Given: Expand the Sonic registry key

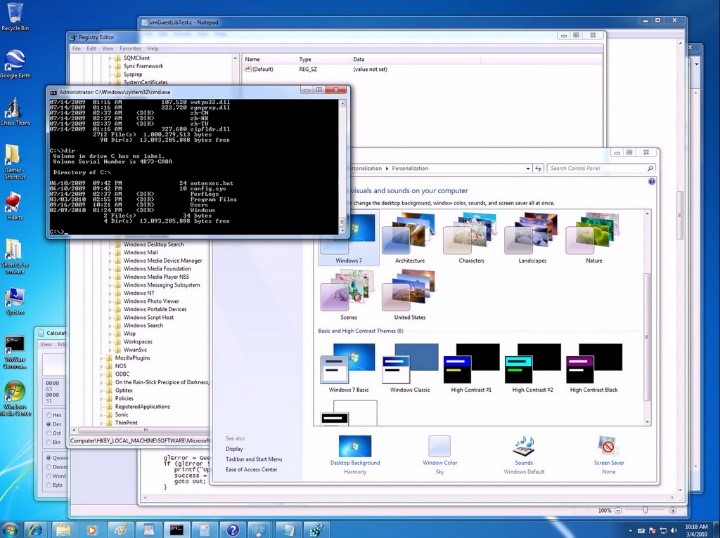Looking at the screenshot, I should click(x=102, y=415).
